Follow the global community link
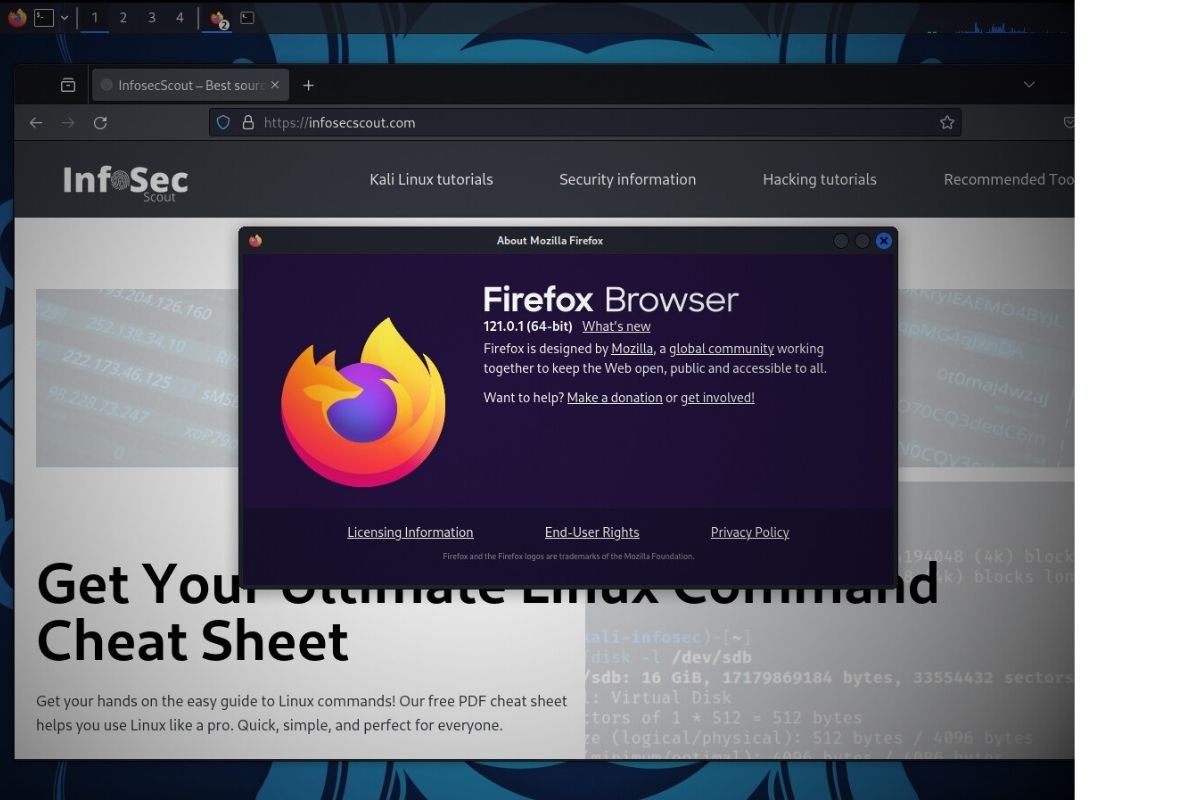 click(721, 349)
